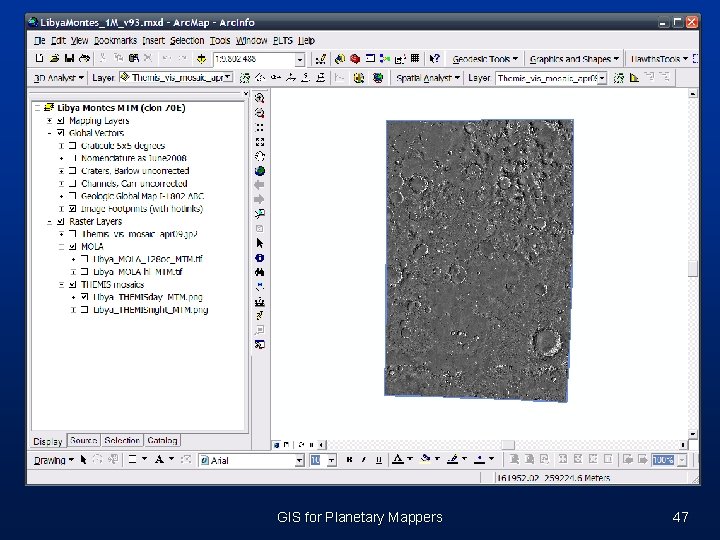Image resolution: width=720 pixels, height=540 pixels.
Task: Open the 3D Analyst menu dropdown
Action: pyautogui.click(x=59, y=78)
